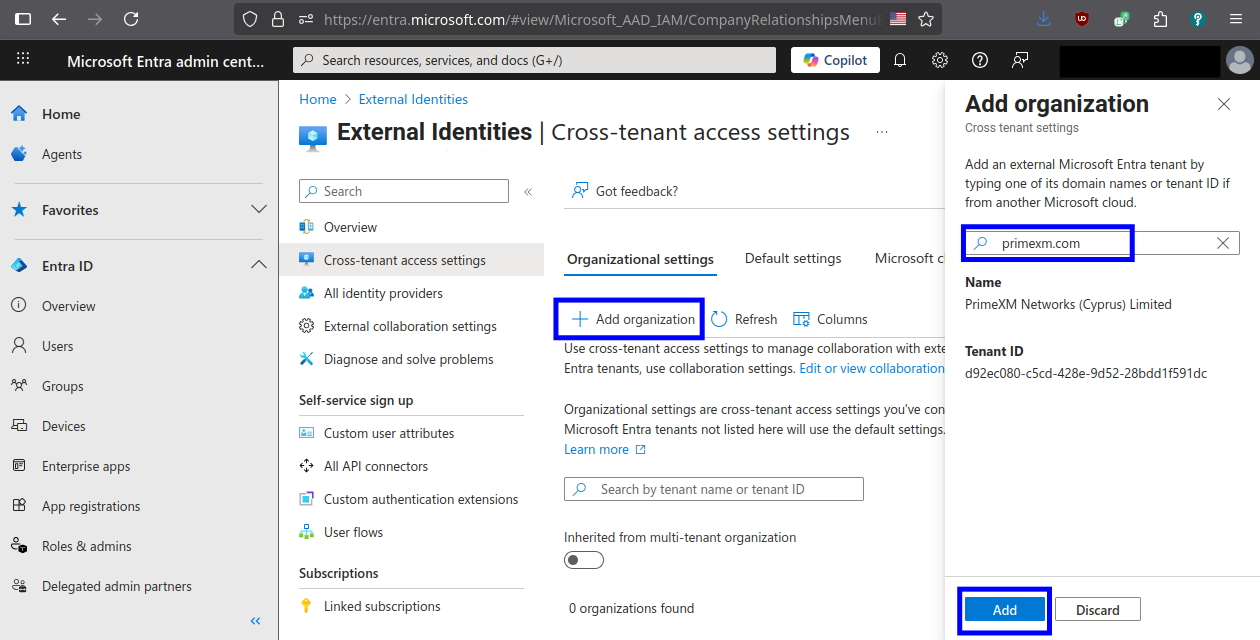Click the Copilot button
Viewport: 1260px width, 640px height.
[836, 60]
